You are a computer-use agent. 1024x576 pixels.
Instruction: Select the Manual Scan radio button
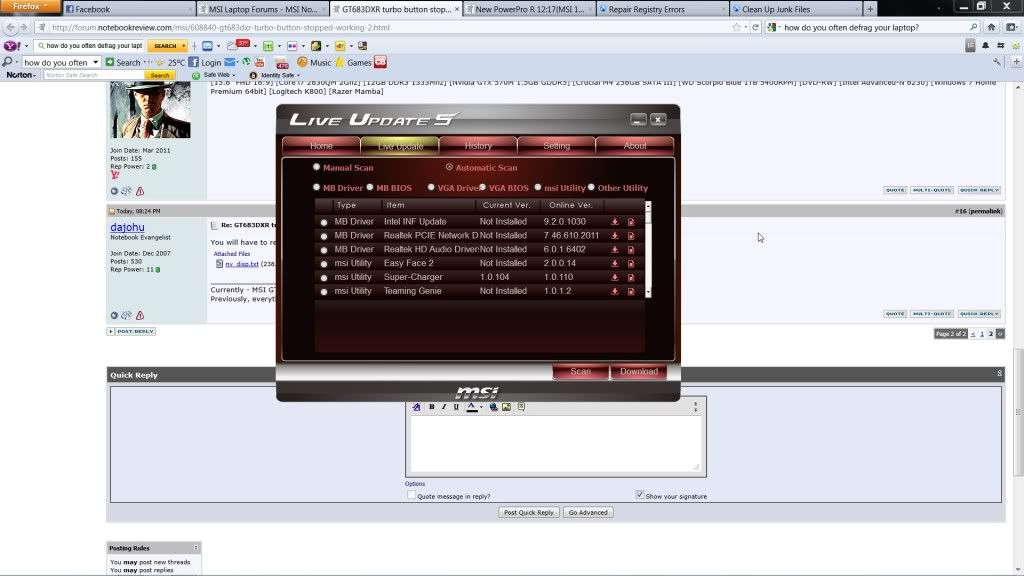coord(317,167)
